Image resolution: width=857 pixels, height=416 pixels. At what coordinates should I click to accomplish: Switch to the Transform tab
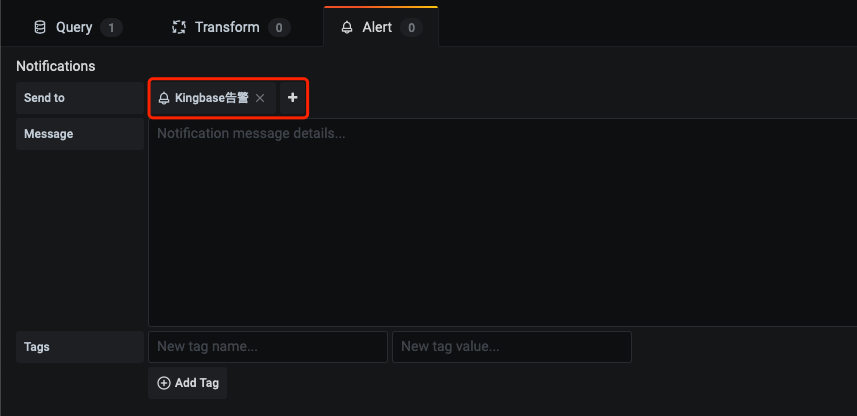pos(230,27)
